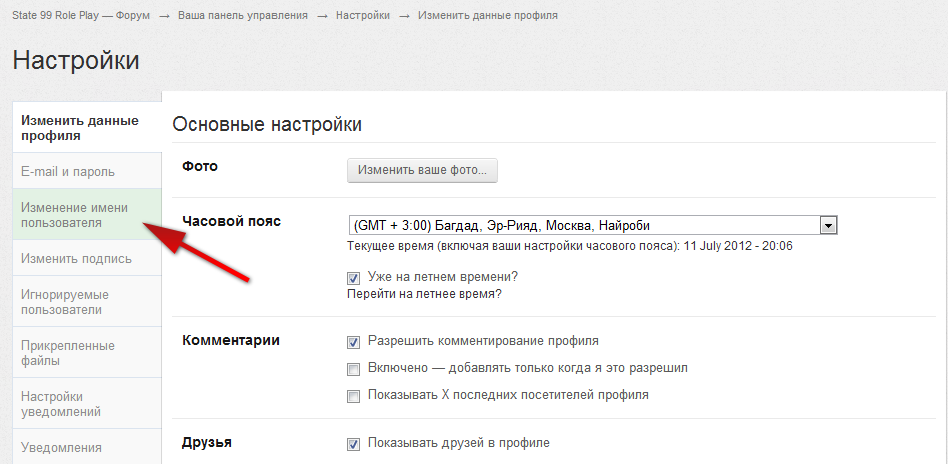Click the current breadcrumb Изменить данные профиля
The height and width of the screenshot is (464, 948).
(488, 15)
